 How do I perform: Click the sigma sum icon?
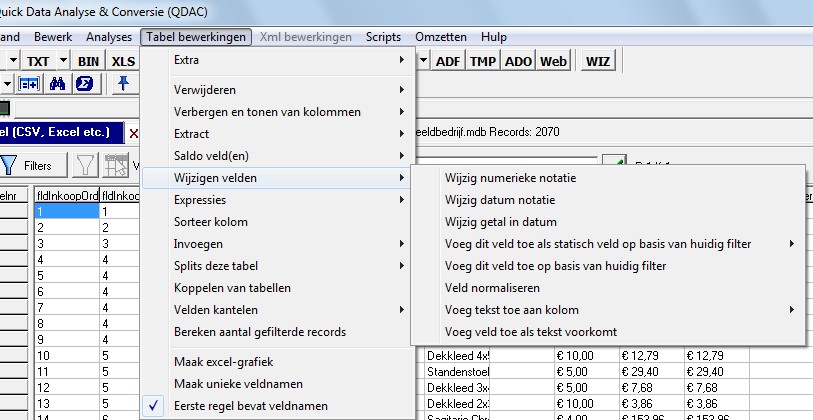point(84,84)
